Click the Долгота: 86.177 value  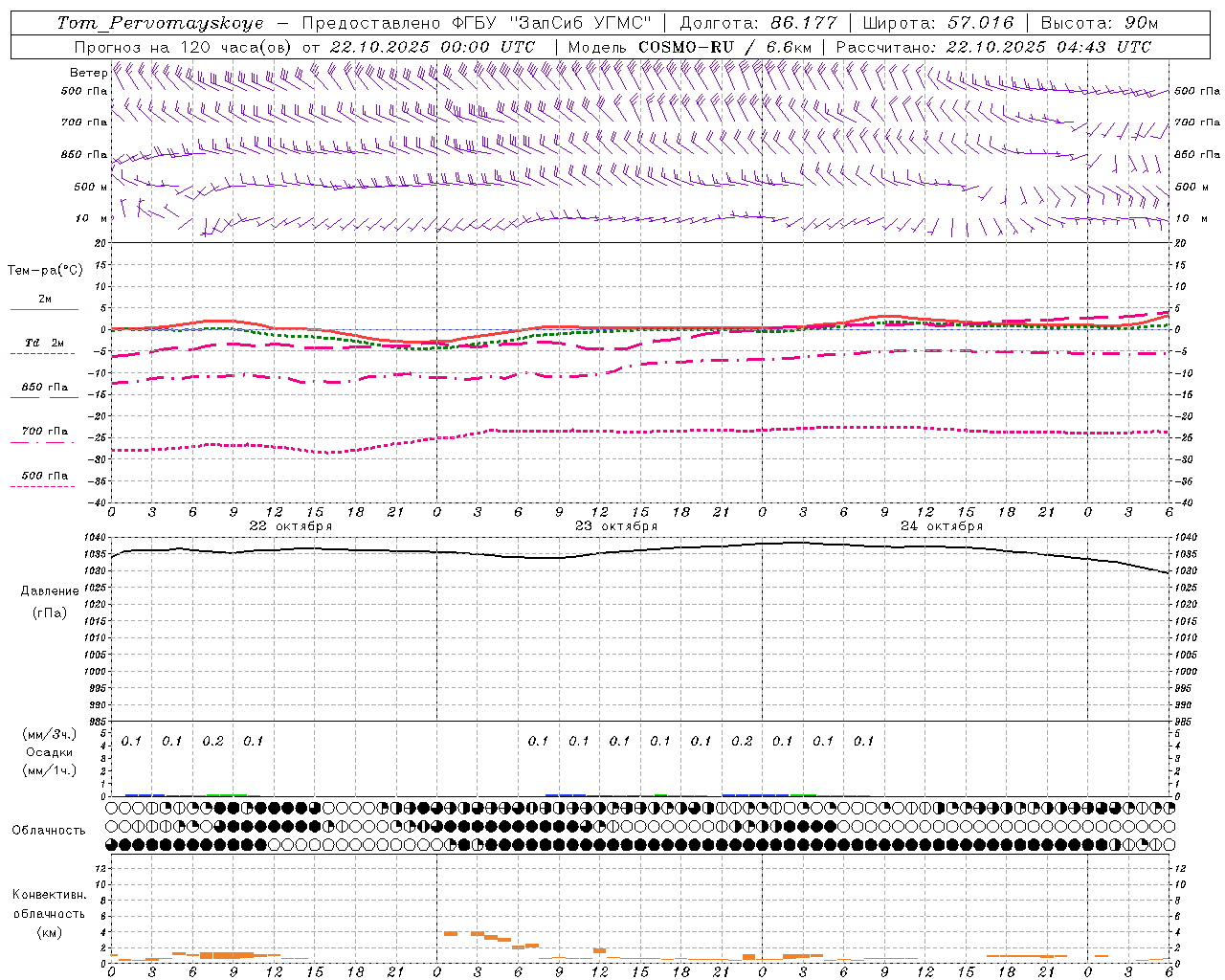758,23
